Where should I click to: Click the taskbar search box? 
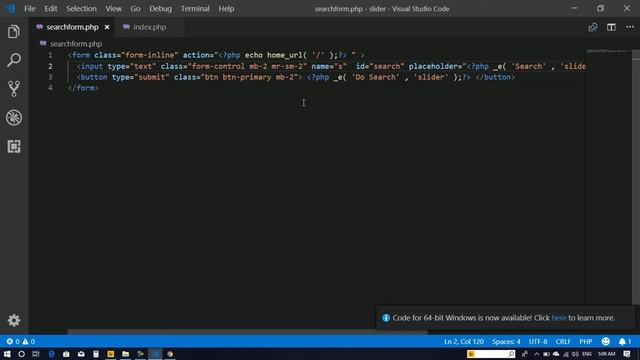click(491, 354)
